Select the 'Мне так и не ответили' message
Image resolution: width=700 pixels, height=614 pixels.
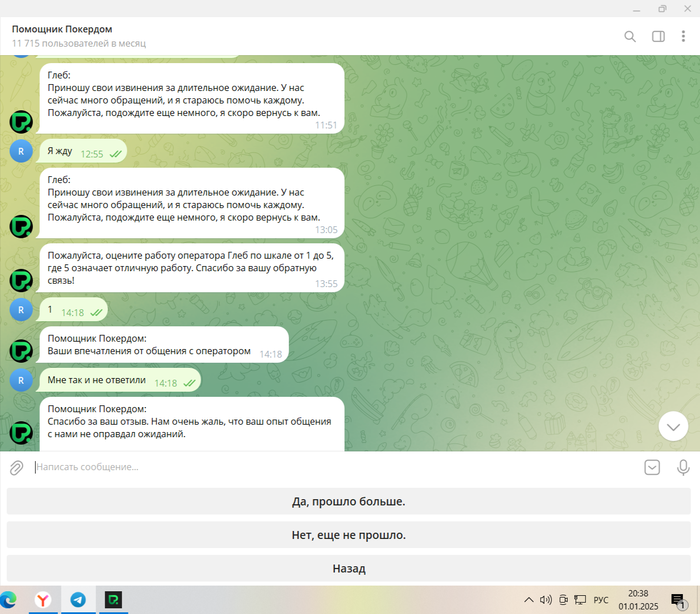(119, 380)
